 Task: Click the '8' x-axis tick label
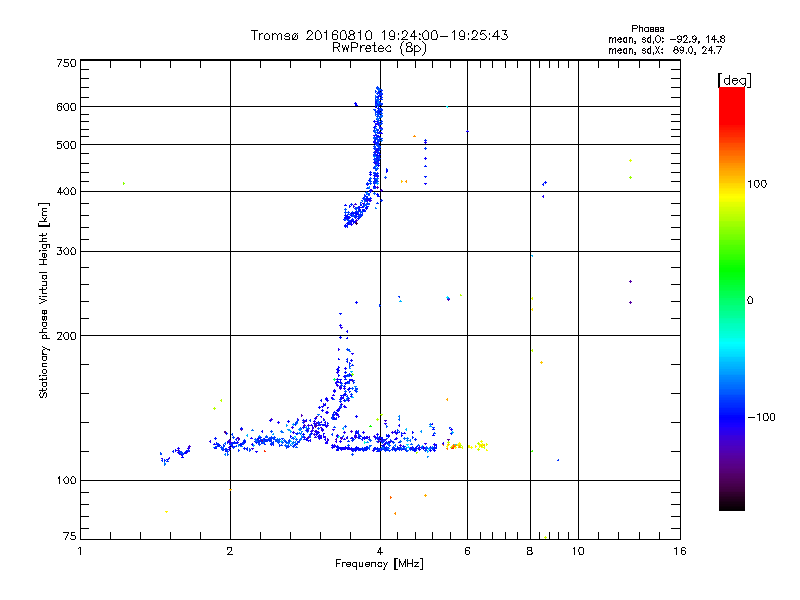tap(530, 551)
